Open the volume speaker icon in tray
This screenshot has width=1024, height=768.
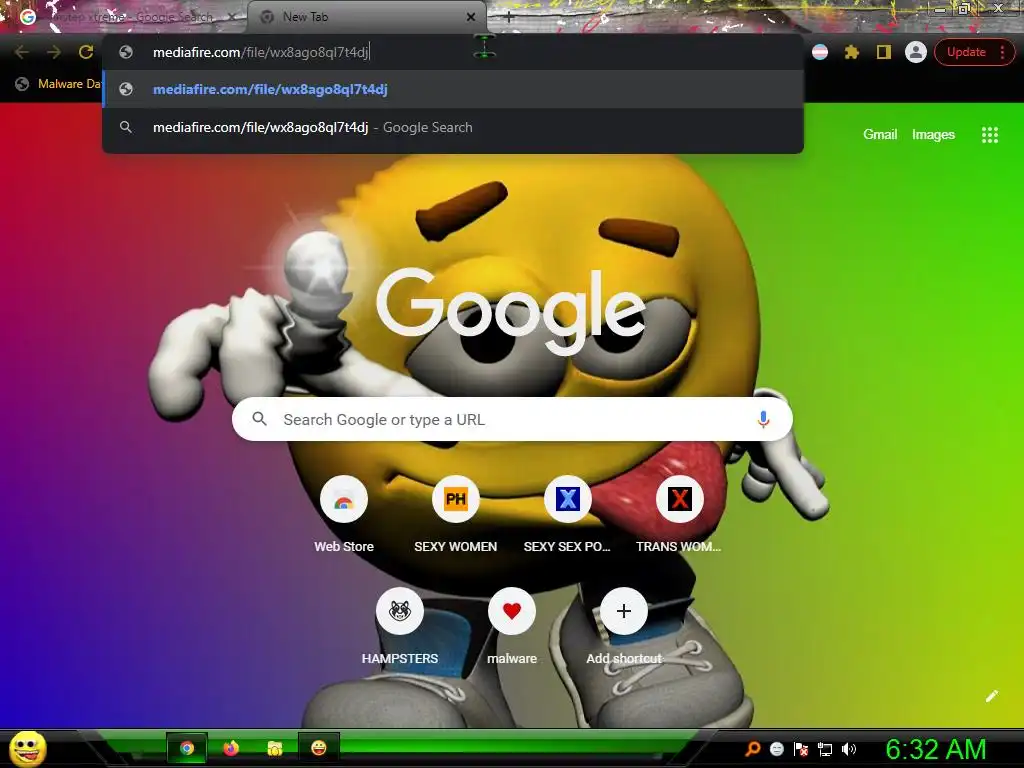coord(848,749)
